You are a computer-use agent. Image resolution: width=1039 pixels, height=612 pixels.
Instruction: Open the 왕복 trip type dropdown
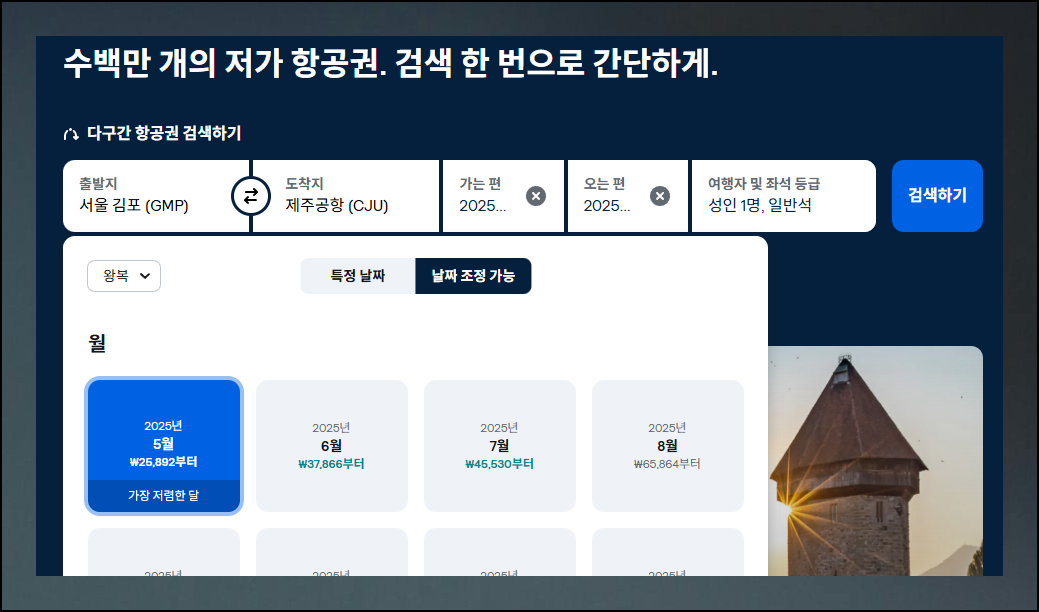click(x=124, y=276)
